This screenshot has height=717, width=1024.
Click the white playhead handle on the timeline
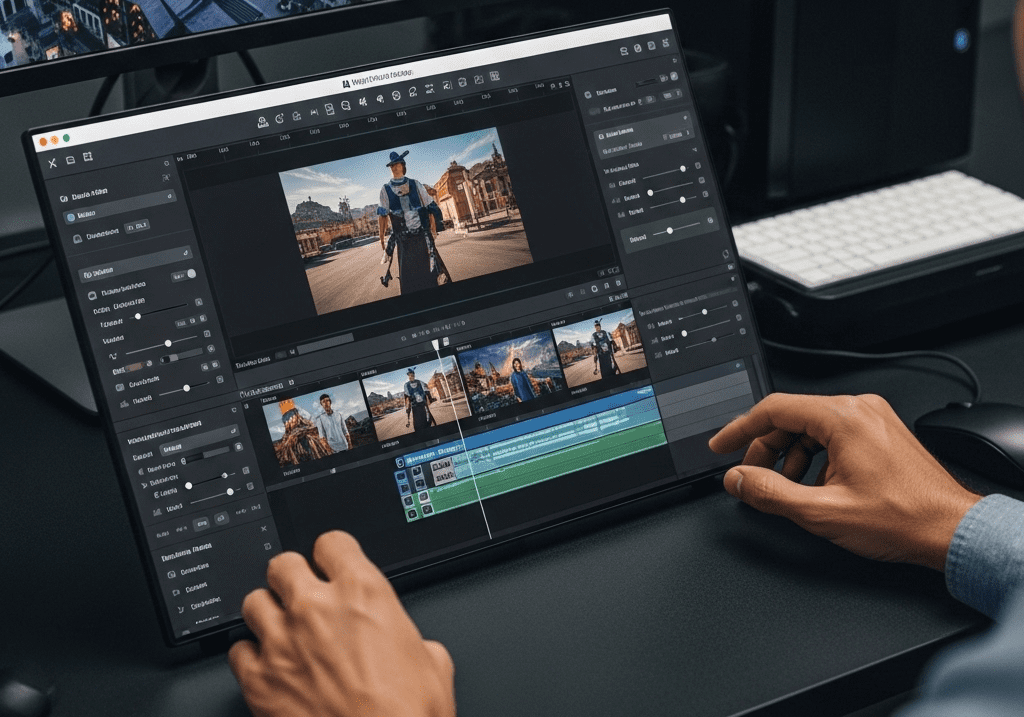point(436,345)
